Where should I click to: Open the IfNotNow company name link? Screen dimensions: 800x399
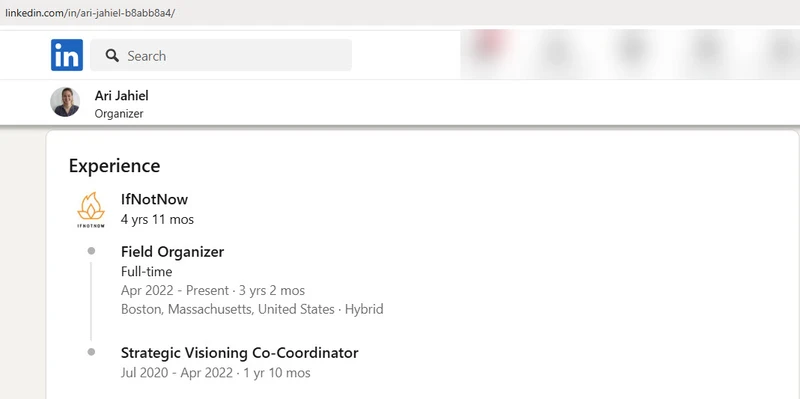pos(155,199)
